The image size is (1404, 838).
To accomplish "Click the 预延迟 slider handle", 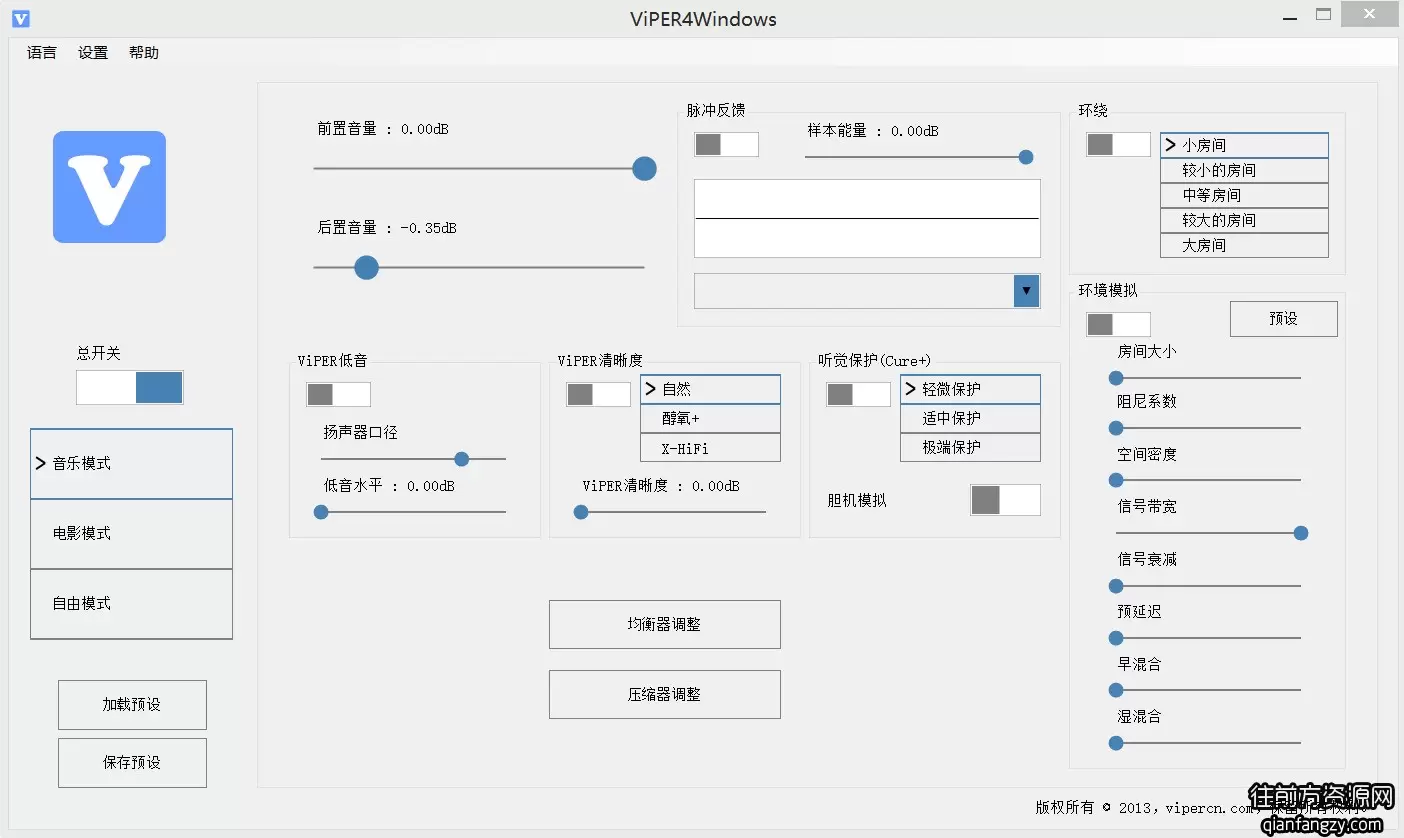I will tap(1116, 638).
